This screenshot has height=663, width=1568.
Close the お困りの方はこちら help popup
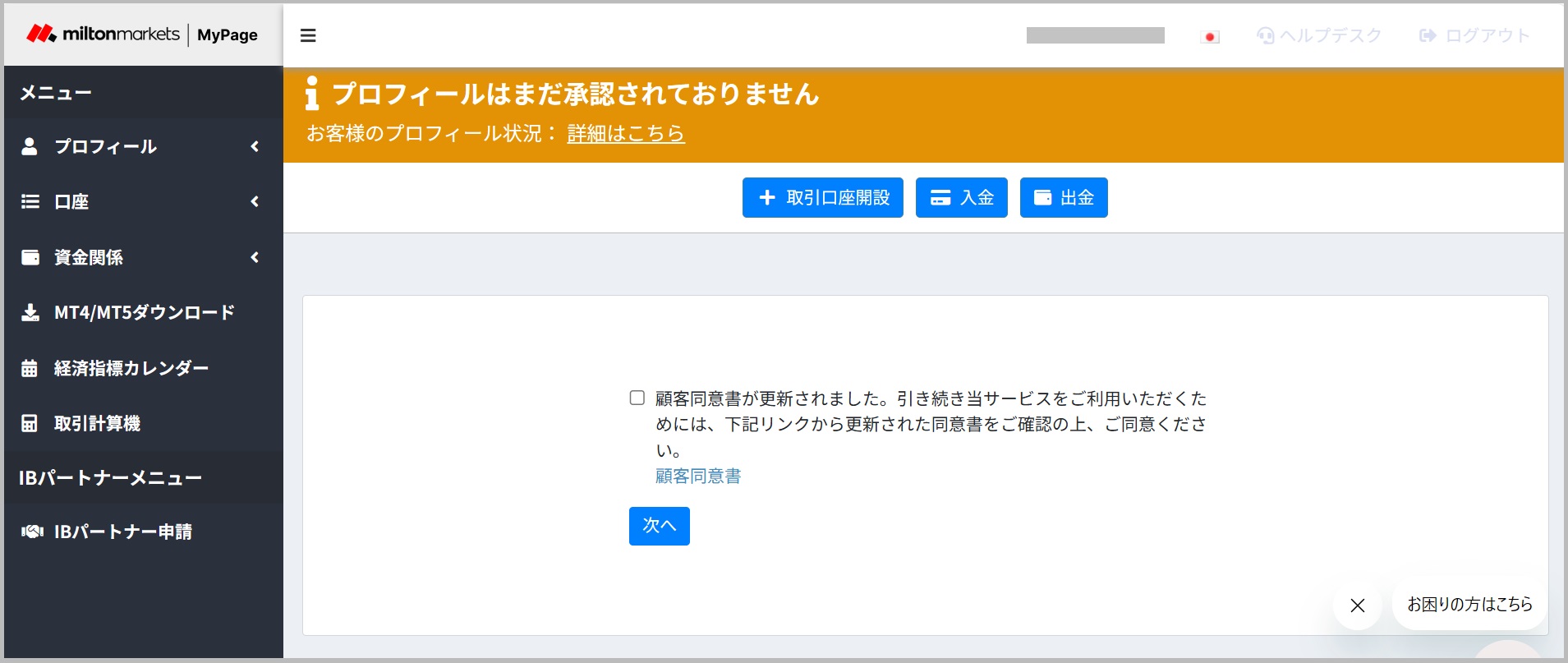tap(1357, 605)
